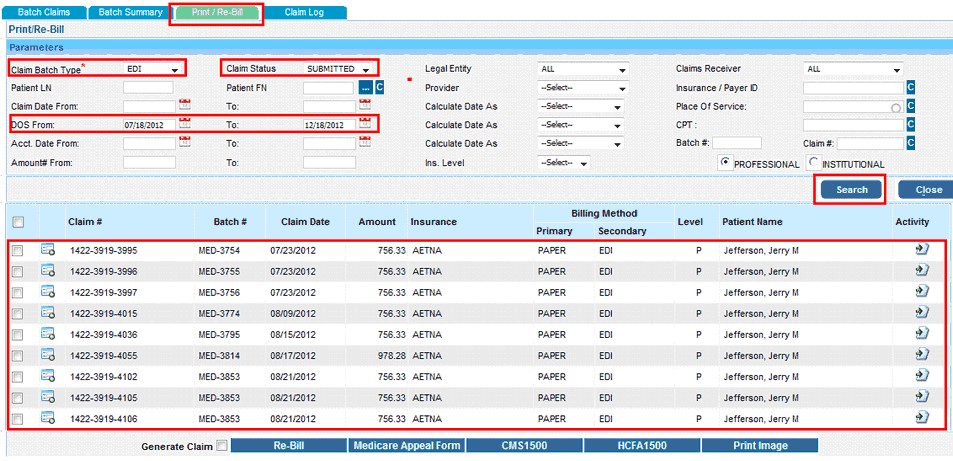Check the select-all checkbox in table header
The width and height of the screenshot is (953, 461).
[x=18, y=222]
